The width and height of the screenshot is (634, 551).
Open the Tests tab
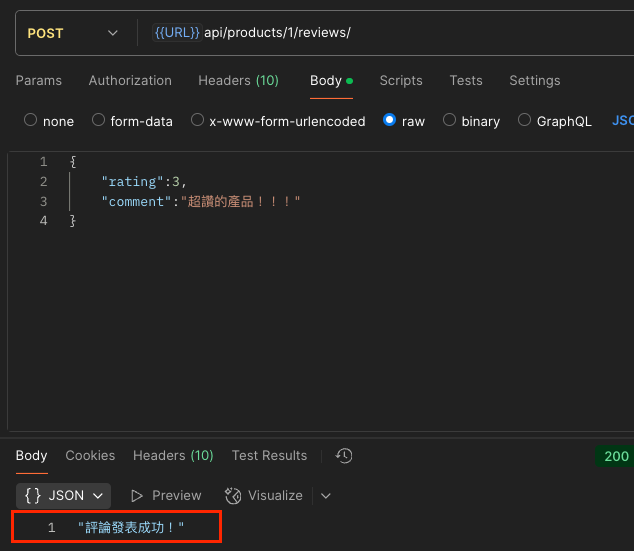tap(466, 80)
